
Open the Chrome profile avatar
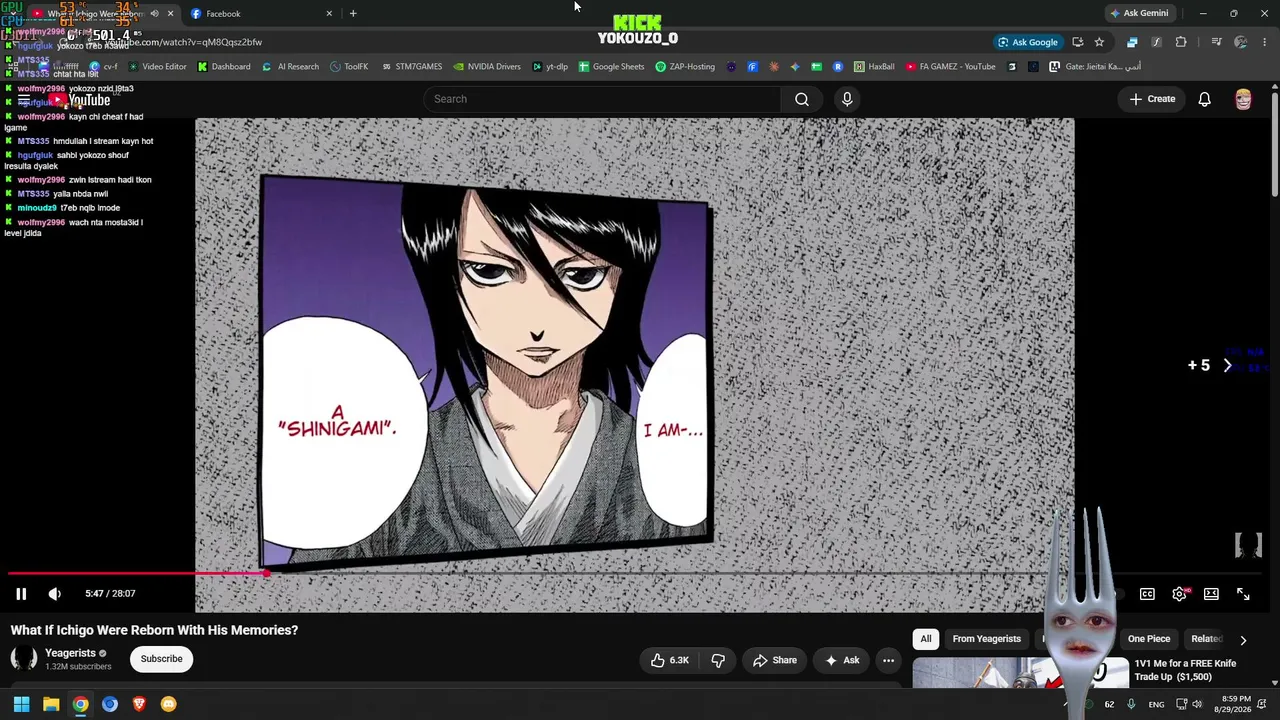[x=1241, y=42]
